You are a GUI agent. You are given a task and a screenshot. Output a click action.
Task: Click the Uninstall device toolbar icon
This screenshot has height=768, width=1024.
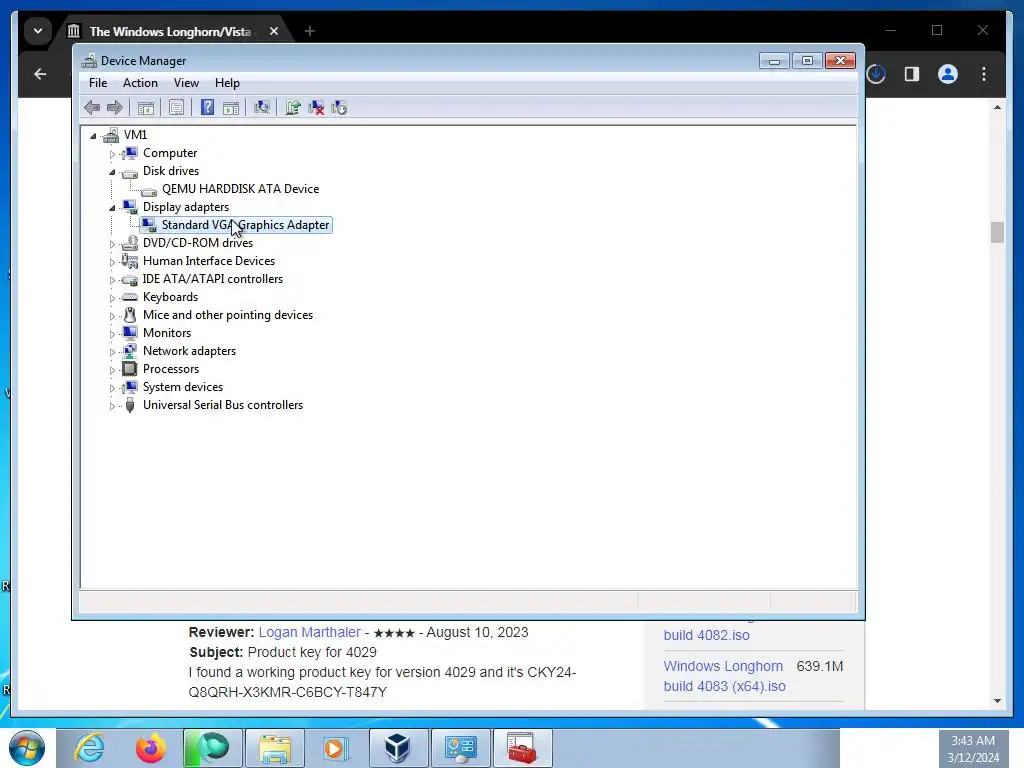pos(316,107)
